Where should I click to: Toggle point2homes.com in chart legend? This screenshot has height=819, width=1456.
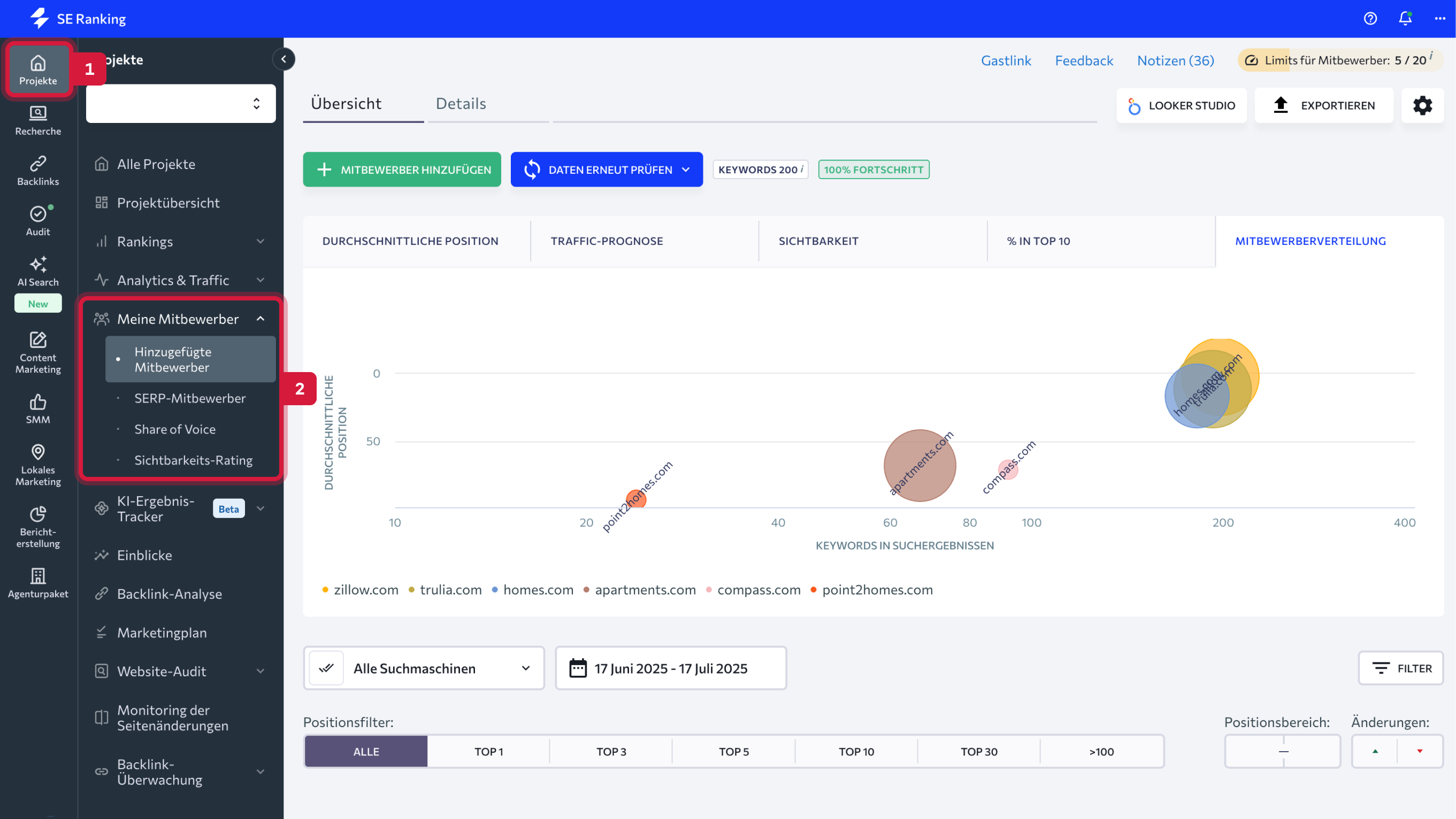tap(871, 589)
